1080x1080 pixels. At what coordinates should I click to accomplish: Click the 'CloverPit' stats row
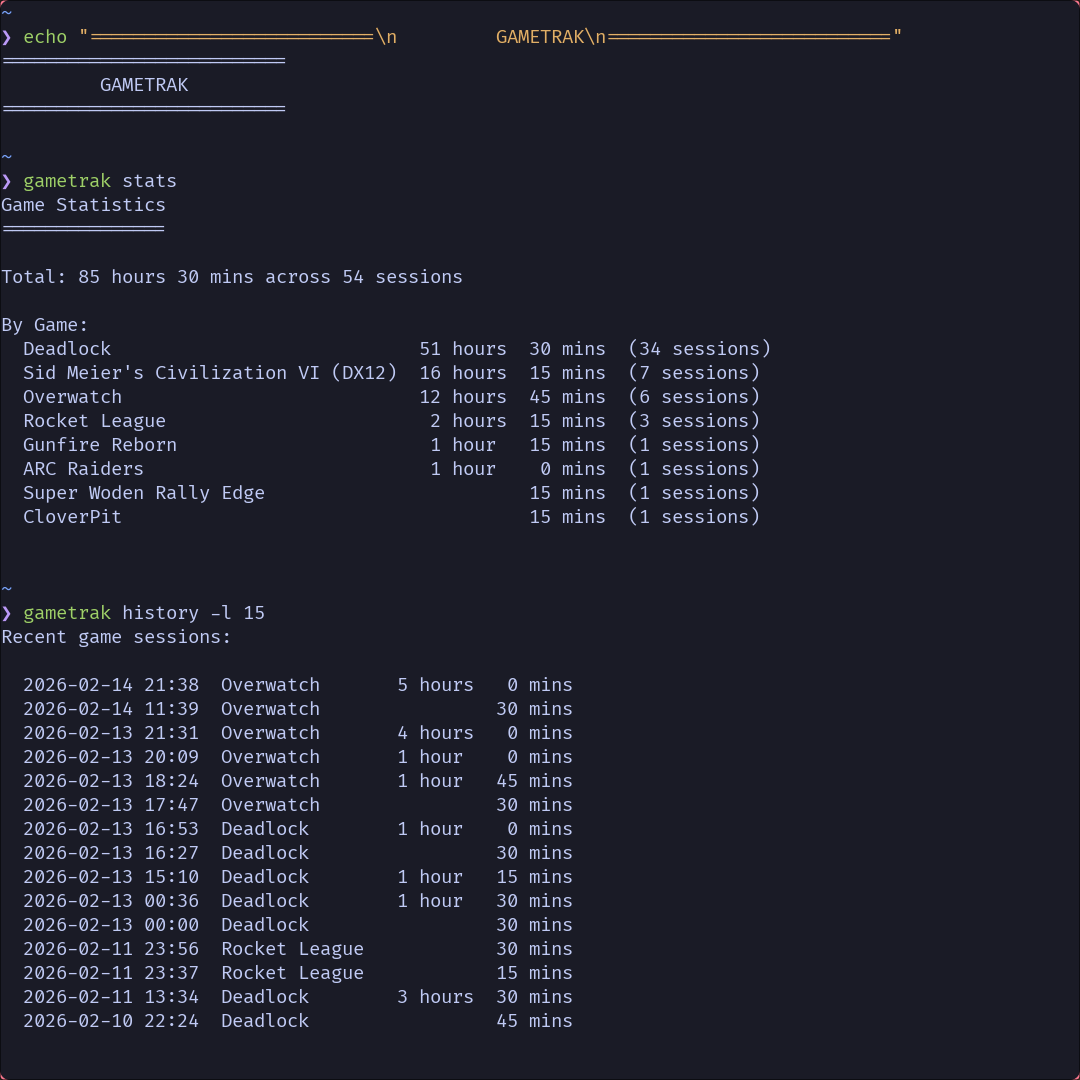click(391, 517)
